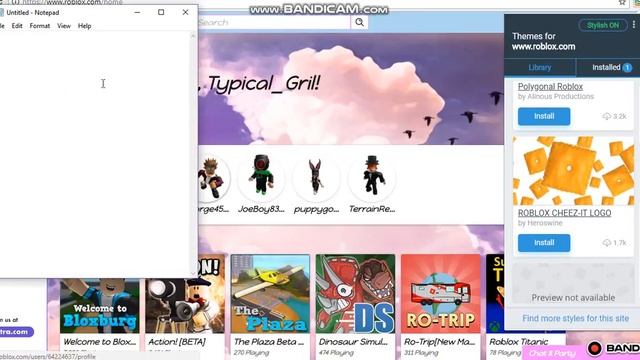This screenshot has height=360, width=640.
Task: Open the Roblox Titanic game thumbnail
Action: point(495,293)
